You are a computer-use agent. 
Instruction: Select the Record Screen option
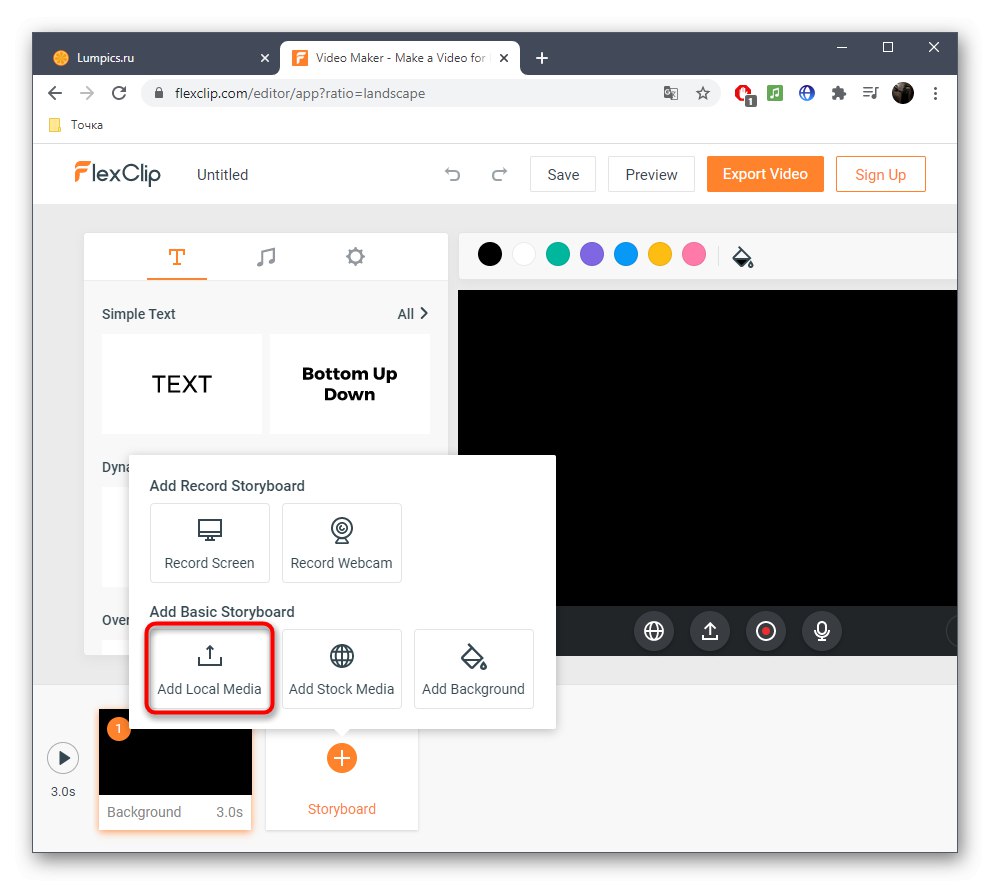[209, 543]
